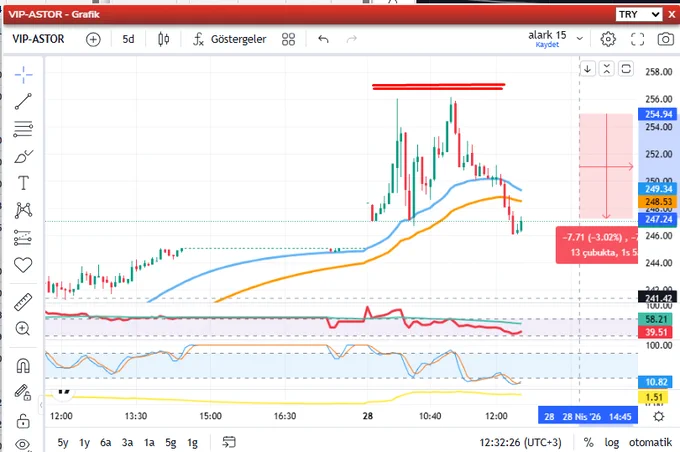The image size is (680, 452).
Task: Open Göstergeler indicators menu
Action: pyautogui.click(x=230, y=39)
